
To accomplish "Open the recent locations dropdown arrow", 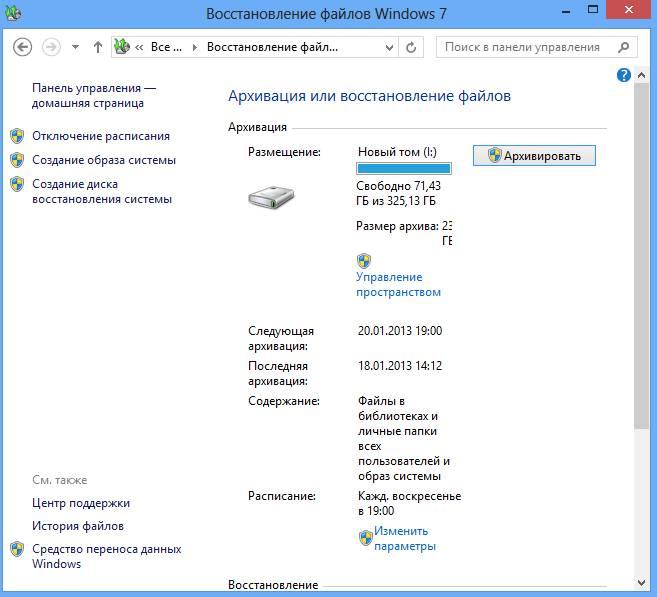I will pyautogui.click(x=75, y=47).
